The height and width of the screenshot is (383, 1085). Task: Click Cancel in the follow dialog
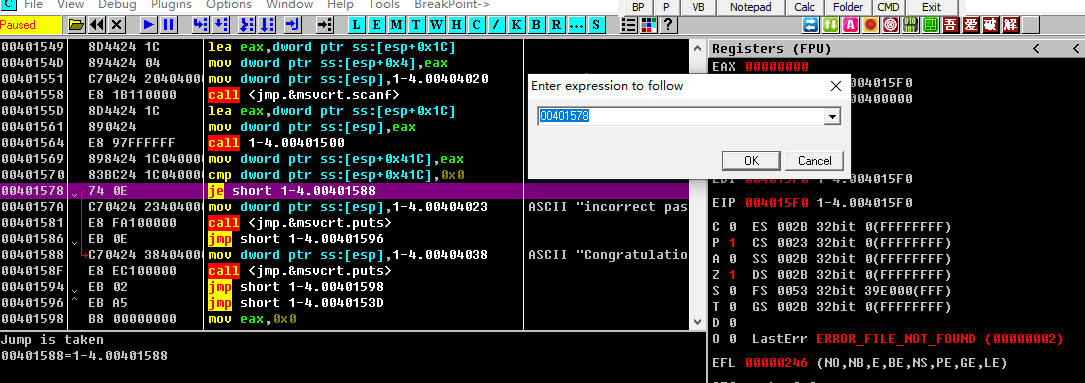814,161
